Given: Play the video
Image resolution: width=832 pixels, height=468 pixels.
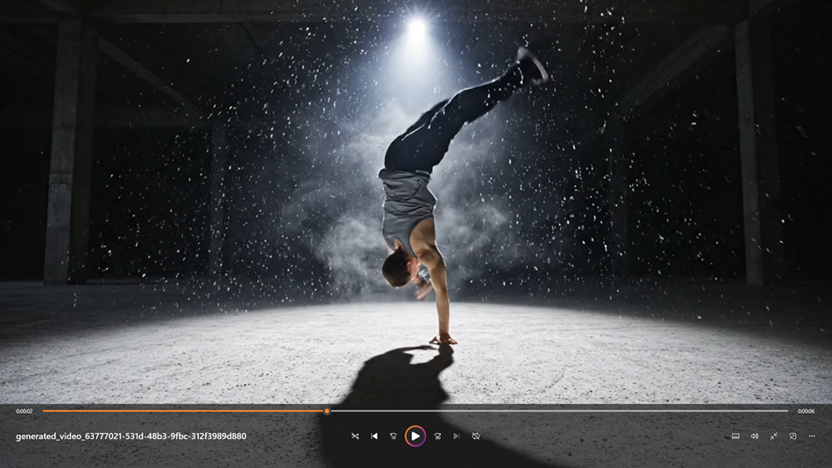Looking at the screenshot, I should 415,436.
